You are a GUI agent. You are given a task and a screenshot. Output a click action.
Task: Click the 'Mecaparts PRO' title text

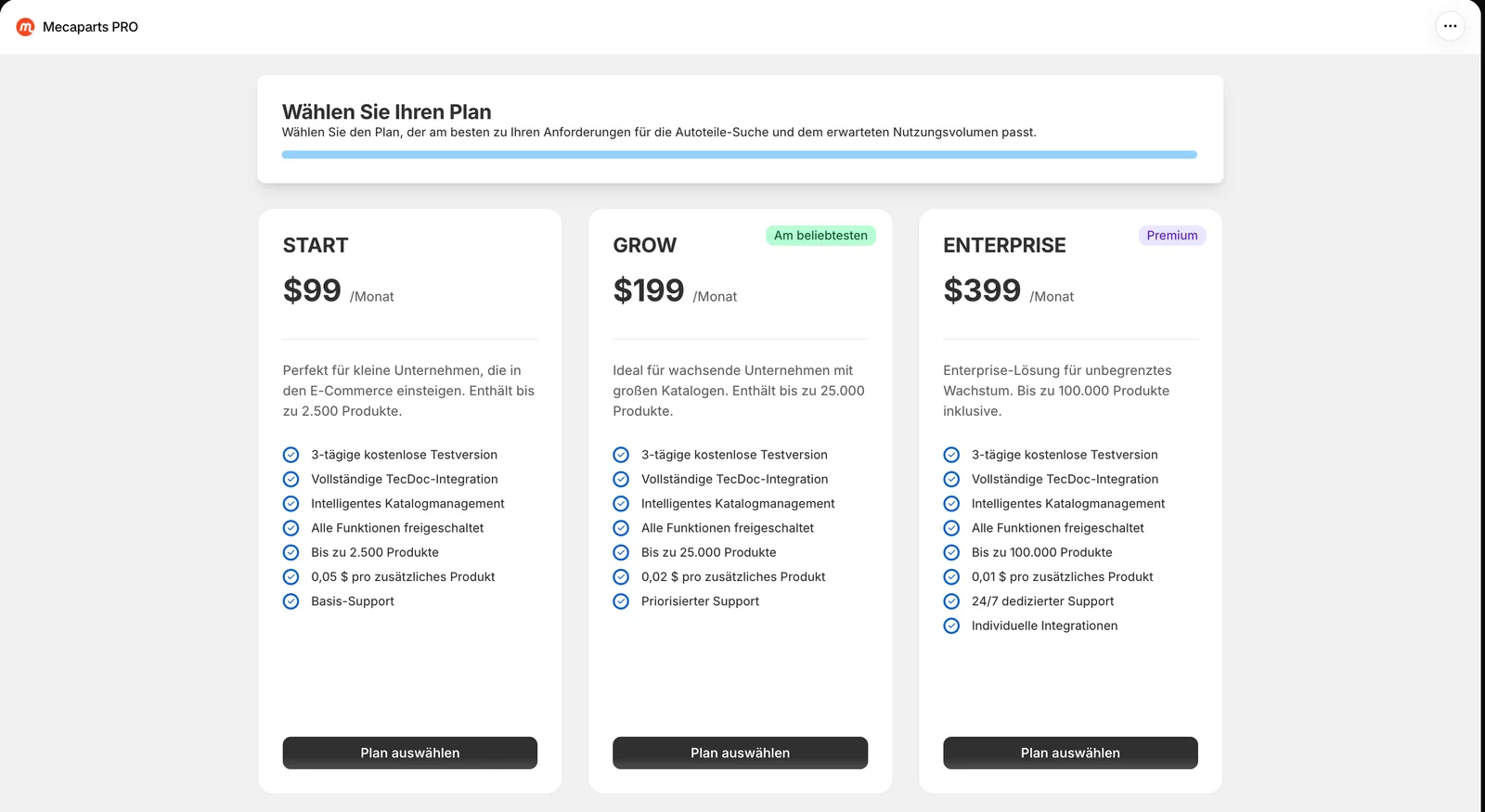click(90, 27)
